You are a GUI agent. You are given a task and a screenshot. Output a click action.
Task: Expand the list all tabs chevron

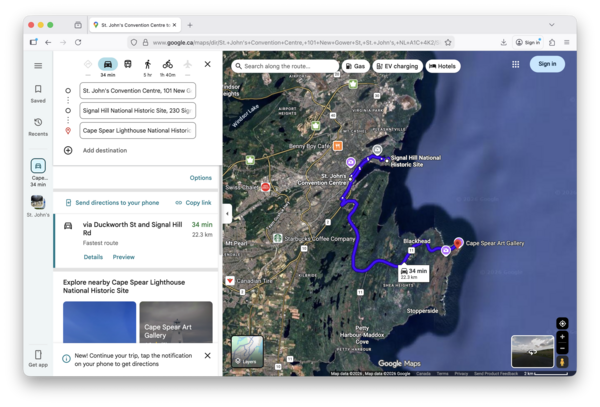click(x=551, y=25)
